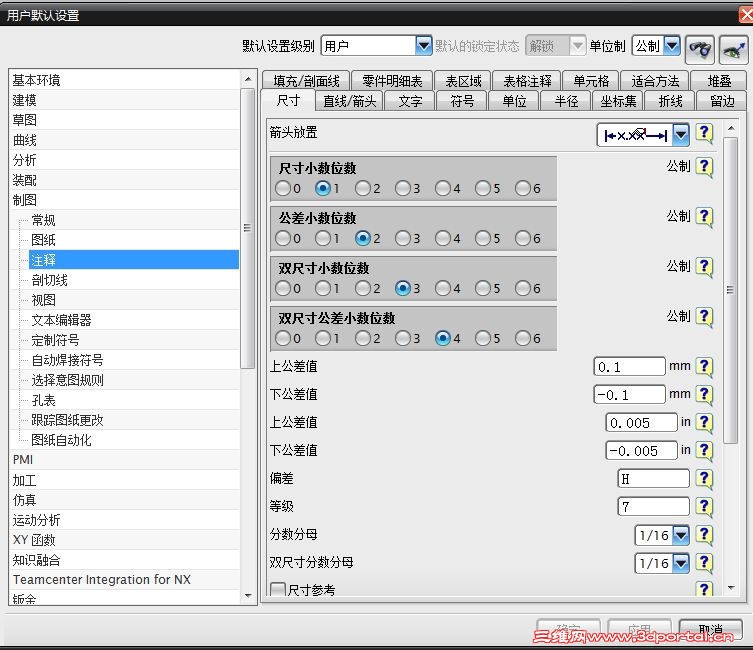Viewport: 753px width, 650px height.
Task: Open the 单位制 dropdown
Action: [672, 46]
